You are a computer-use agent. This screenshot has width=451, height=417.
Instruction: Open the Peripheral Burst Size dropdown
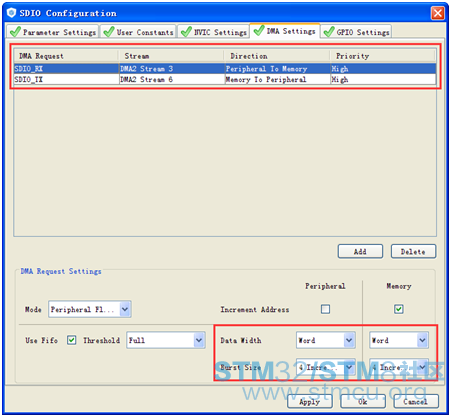[x=326, y=367]
